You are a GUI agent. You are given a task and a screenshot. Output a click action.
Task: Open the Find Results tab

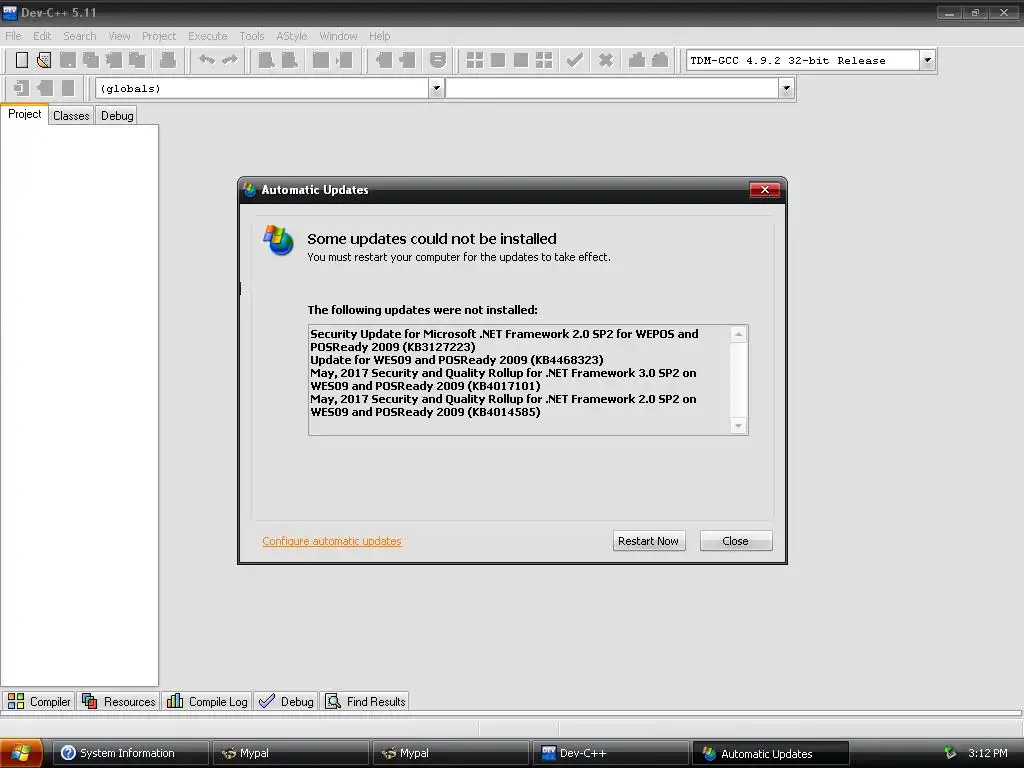coord(366,701)
